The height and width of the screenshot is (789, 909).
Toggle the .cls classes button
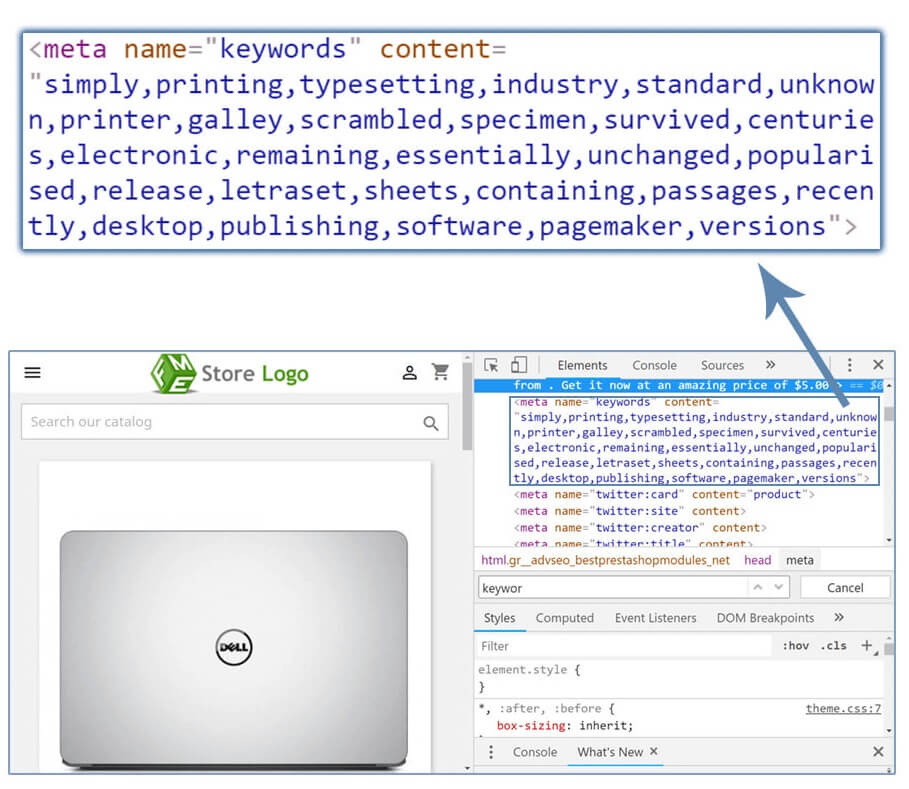(x=834, y=646)
